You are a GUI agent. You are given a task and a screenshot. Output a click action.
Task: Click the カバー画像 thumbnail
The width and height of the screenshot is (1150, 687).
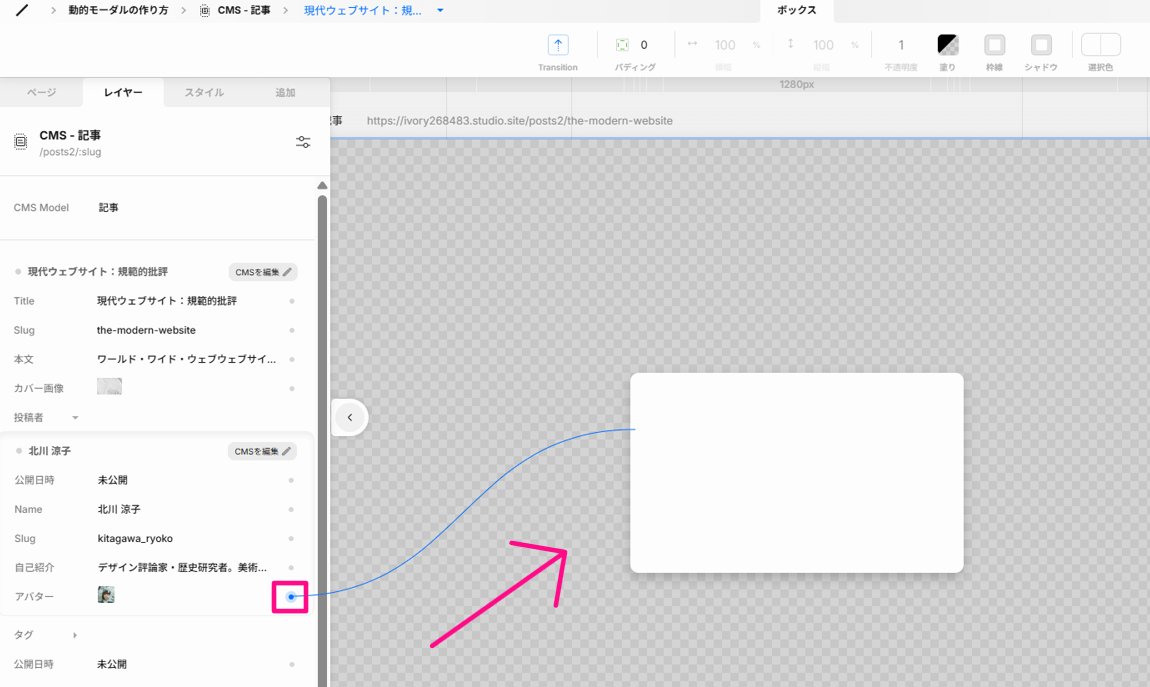pos(109,386)
